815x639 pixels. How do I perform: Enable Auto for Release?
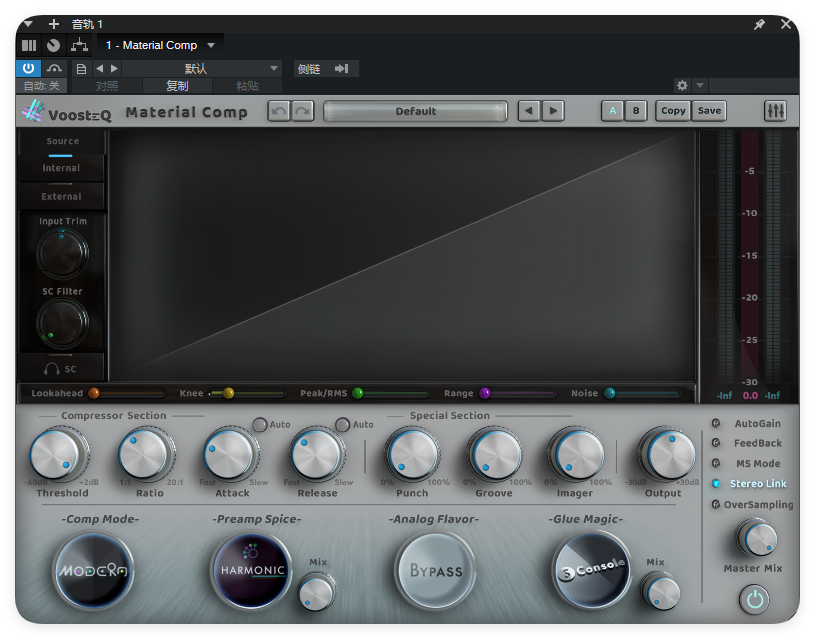pyautogui.click(x=343, y=425)
